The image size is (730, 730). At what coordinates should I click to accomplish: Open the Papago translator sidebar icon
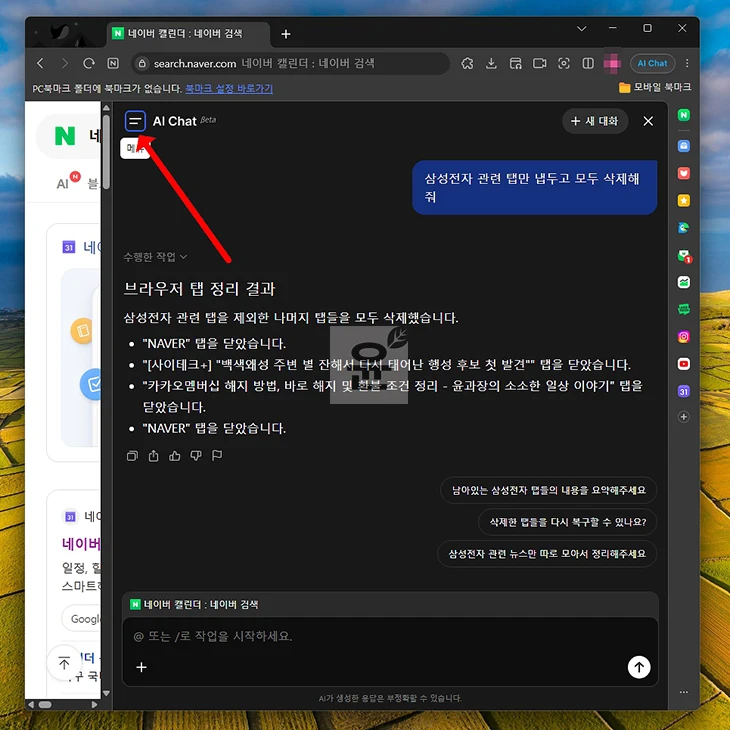point(683,228)
